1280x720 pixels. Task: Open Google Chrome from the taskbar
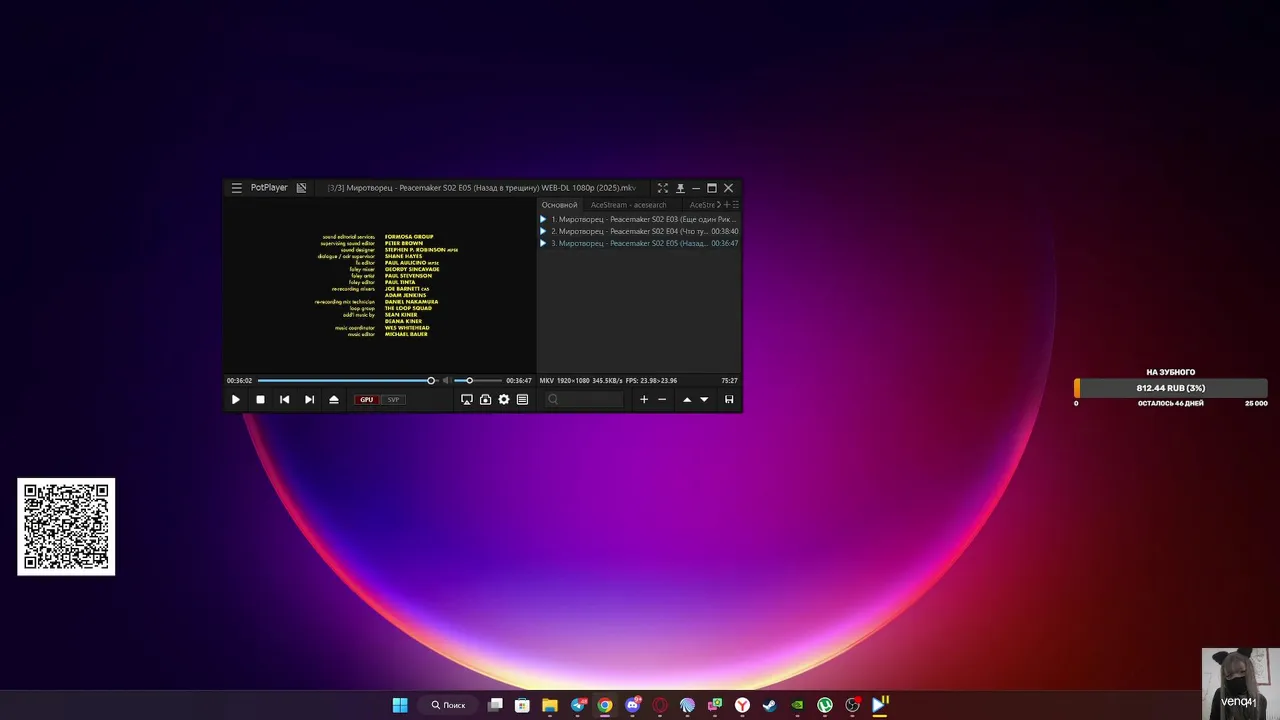605,705
